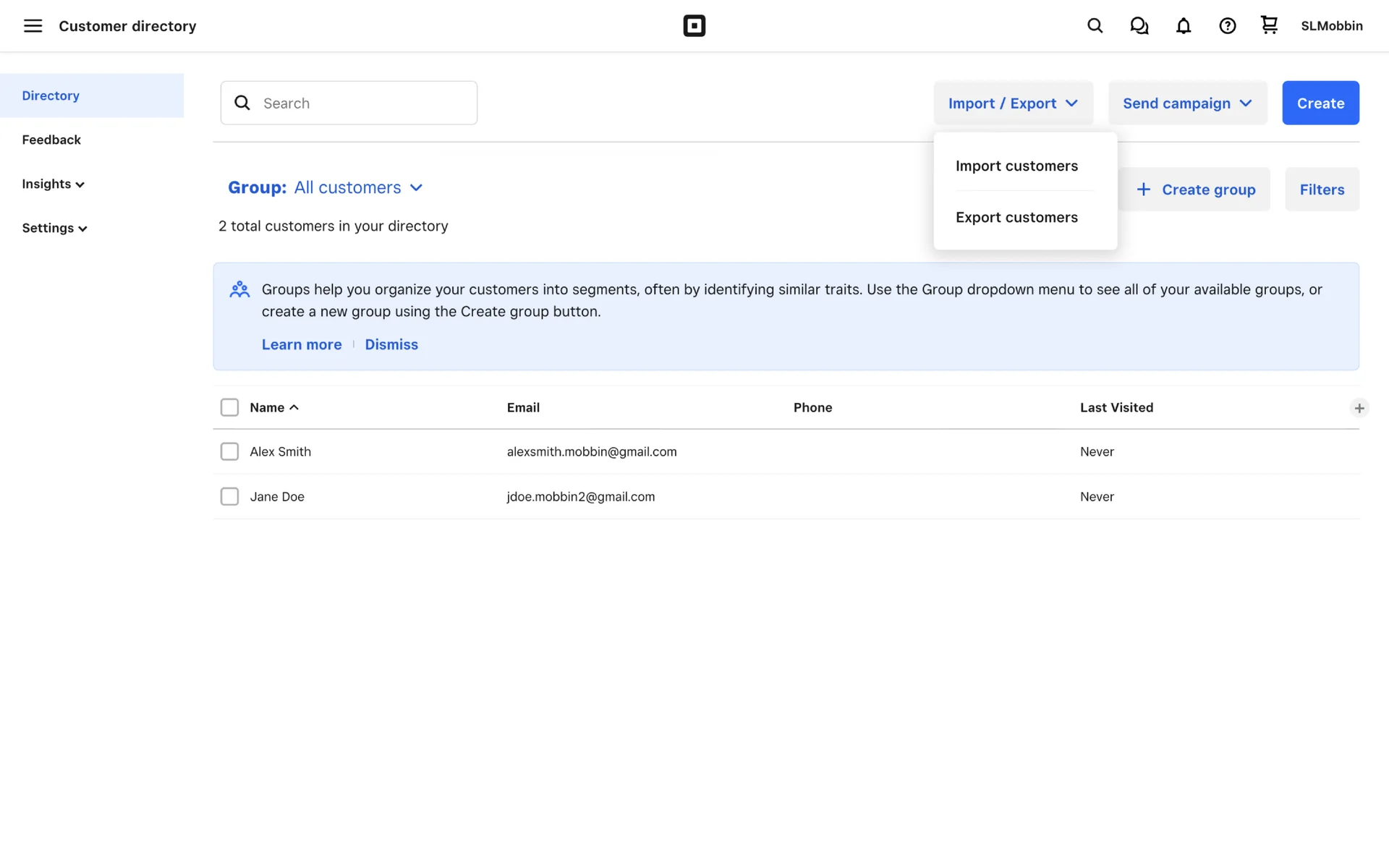The width and height of the screenshot is (1389, 868).
Task: Open the hamburger navigation menu
Action: coord(33,26)
